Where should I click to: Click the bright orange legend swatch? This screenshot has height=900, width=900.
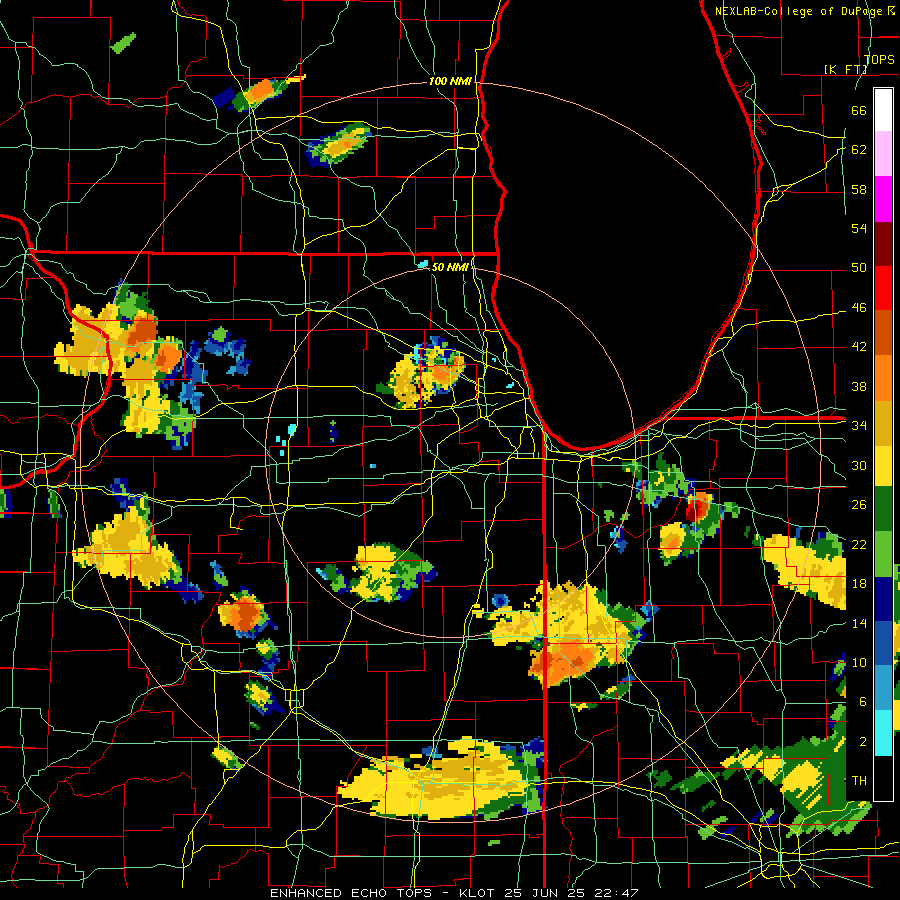(x=883, y=377)
